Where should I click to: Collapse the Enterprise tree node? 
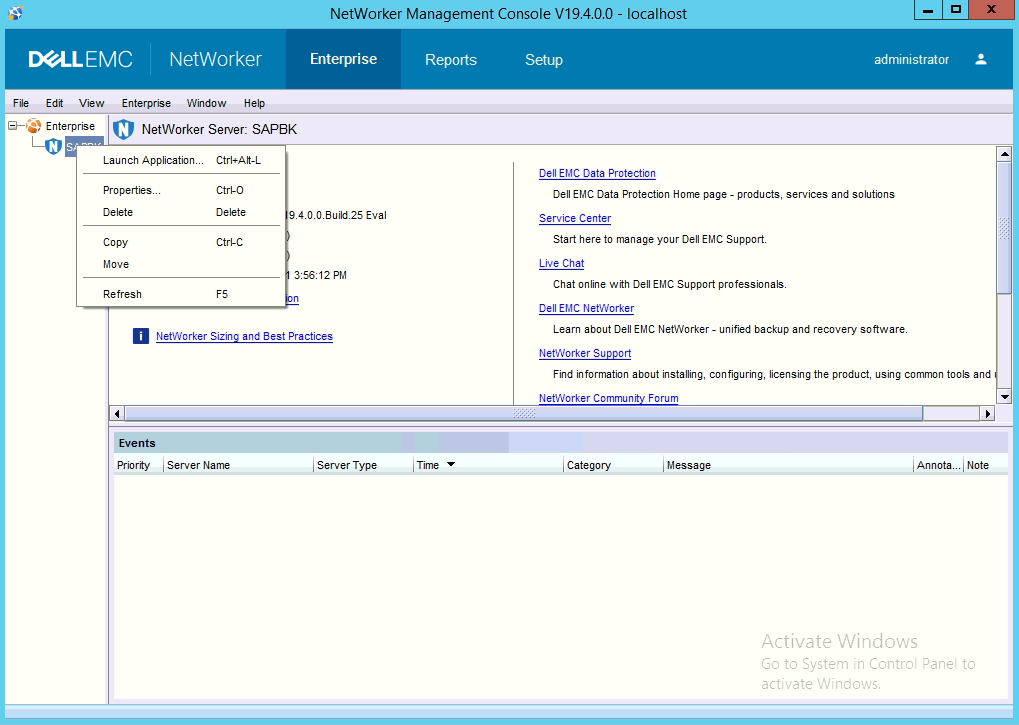[x=13, y=126]
